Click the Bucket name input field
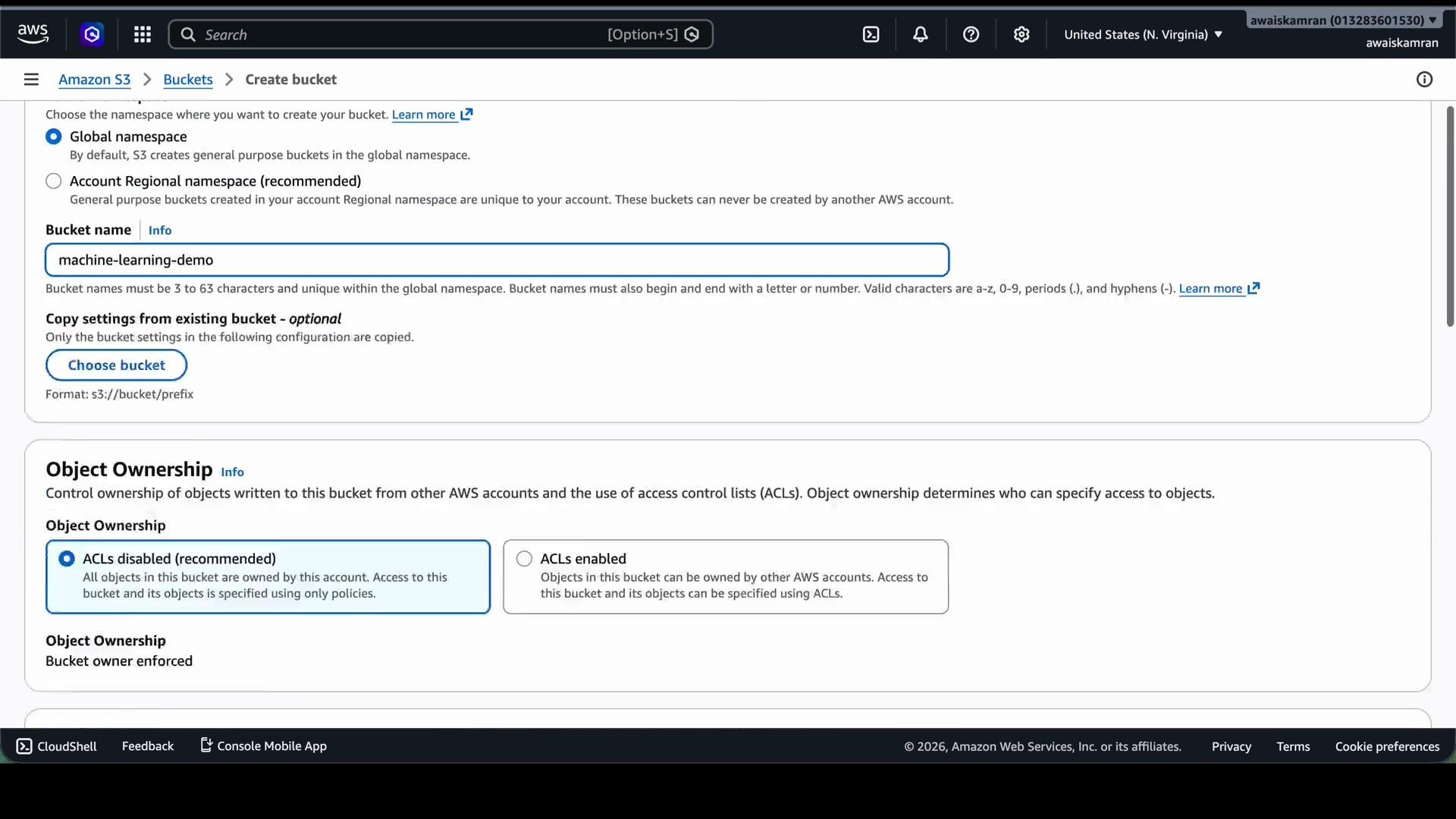The height and width of the screenshot is (819, 1456). pyautogui.click(x=497, y=259)
